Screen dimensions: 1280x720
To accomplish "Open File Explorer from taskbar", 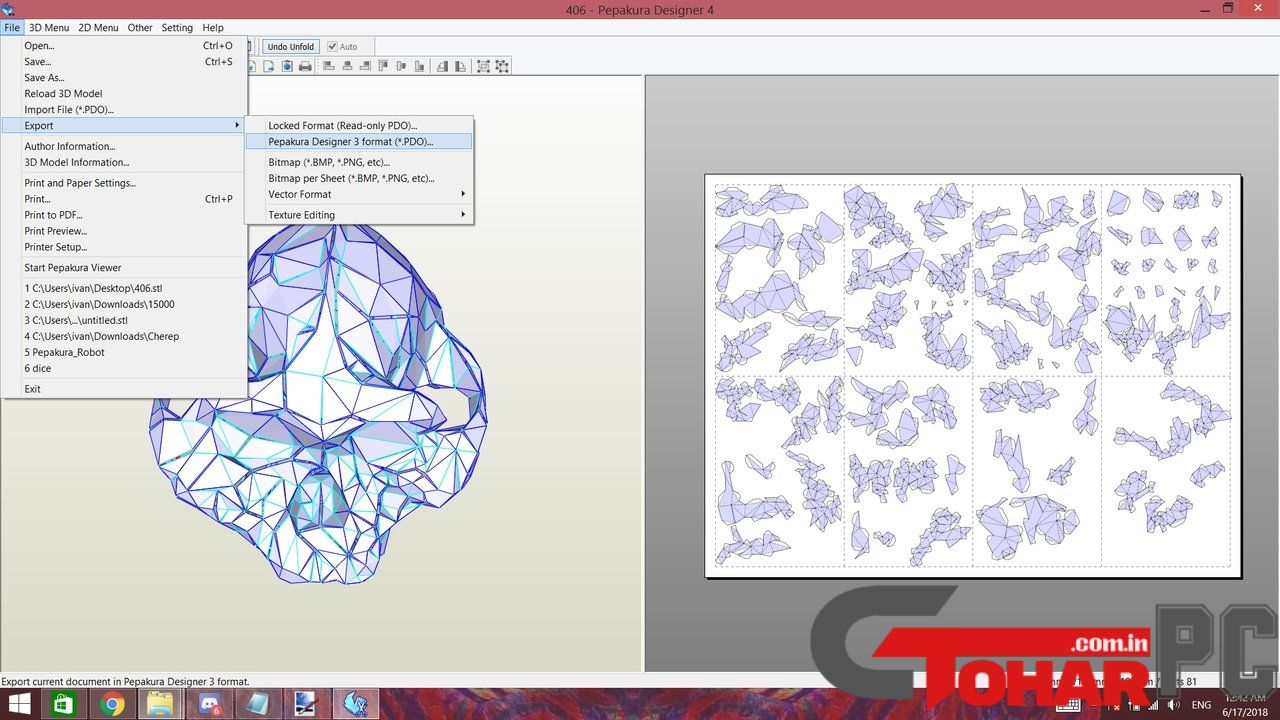I will (x=160, y=705).
